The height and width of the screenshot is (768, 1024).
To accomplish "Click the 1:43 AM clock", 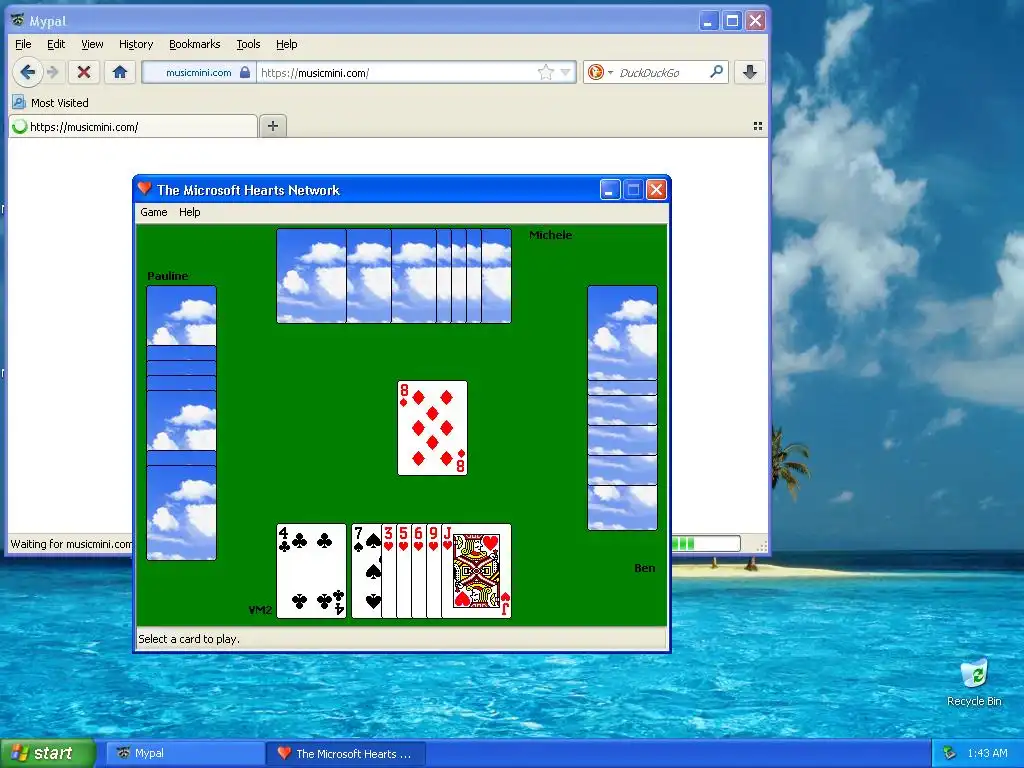I will click(x=987, y=753).
